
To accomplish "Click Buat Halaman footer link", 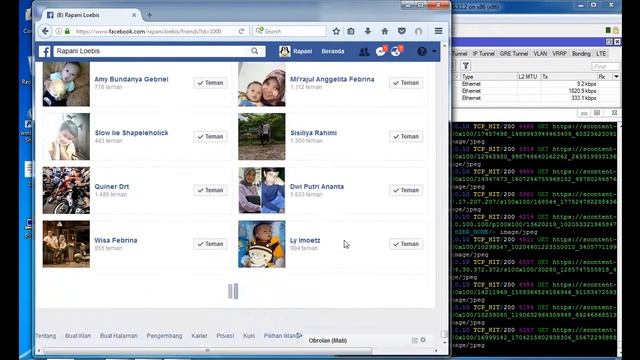I will 118,336.
